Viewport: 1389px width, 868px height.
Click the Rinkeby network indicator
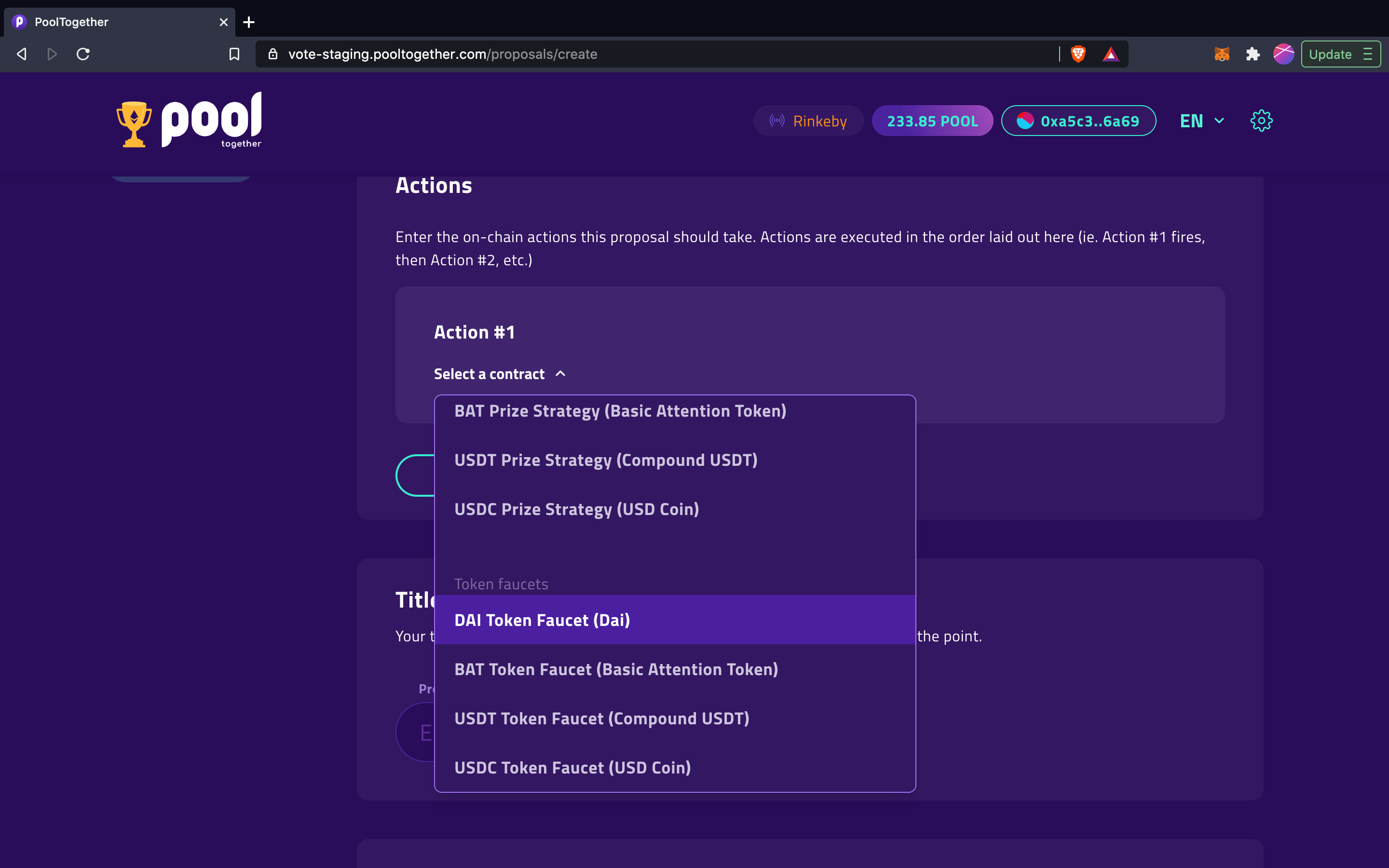808,121
